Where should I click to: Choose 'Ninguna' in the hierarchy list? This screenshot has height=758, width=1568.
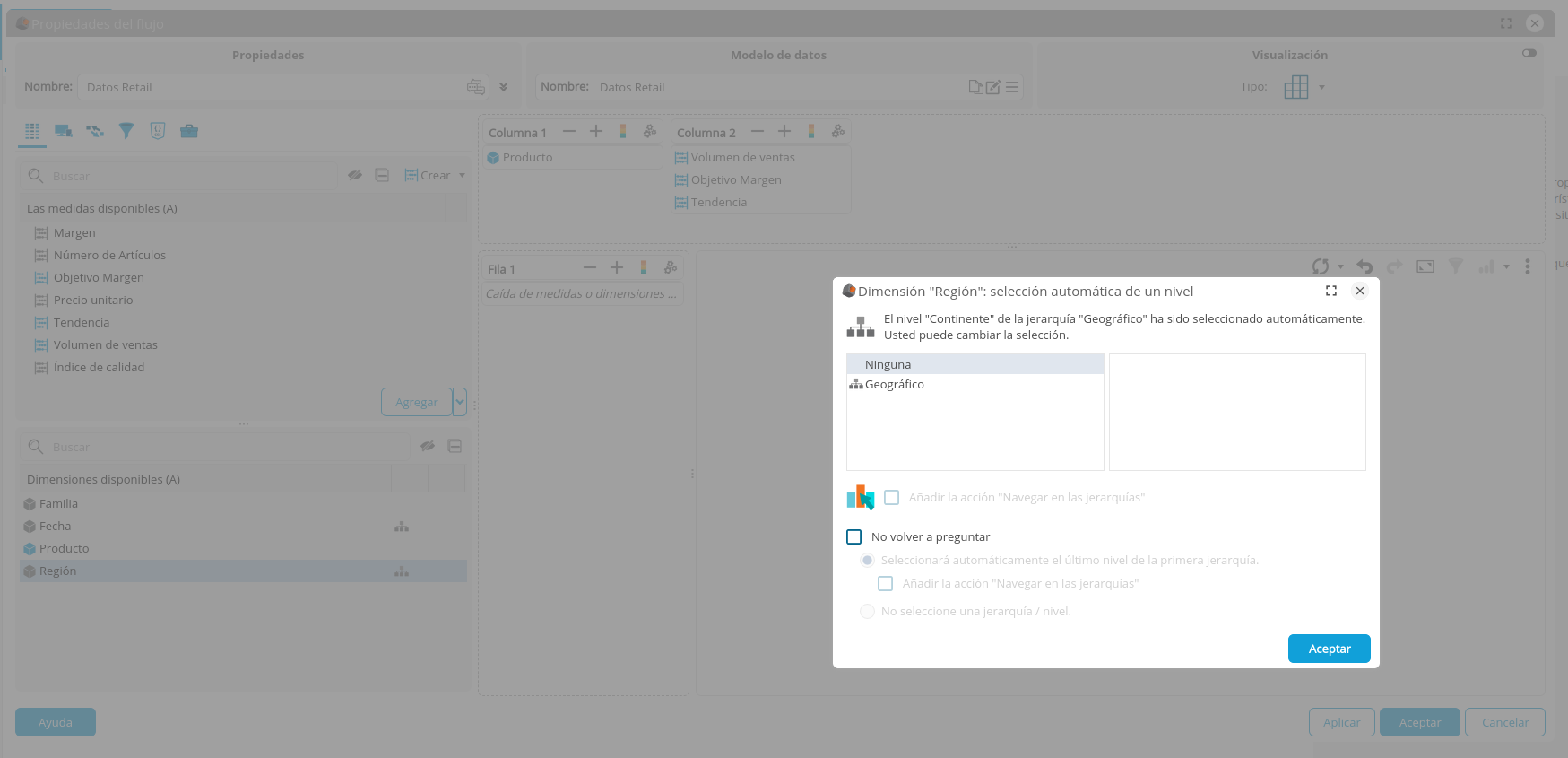(x=888, y=365)
